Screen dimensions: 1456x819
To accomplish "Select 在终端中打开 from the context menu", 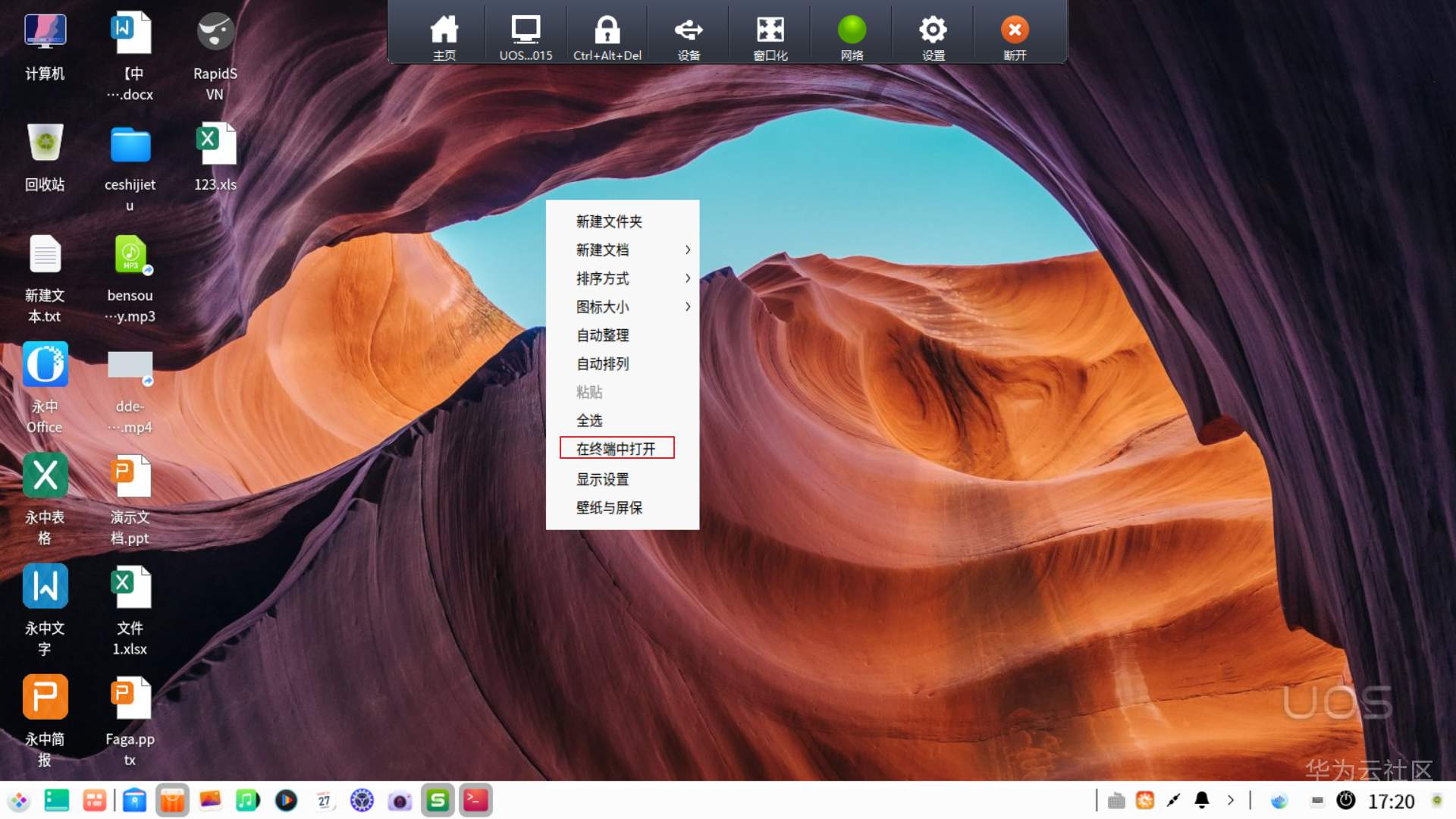I will click(x=616, y=448).
